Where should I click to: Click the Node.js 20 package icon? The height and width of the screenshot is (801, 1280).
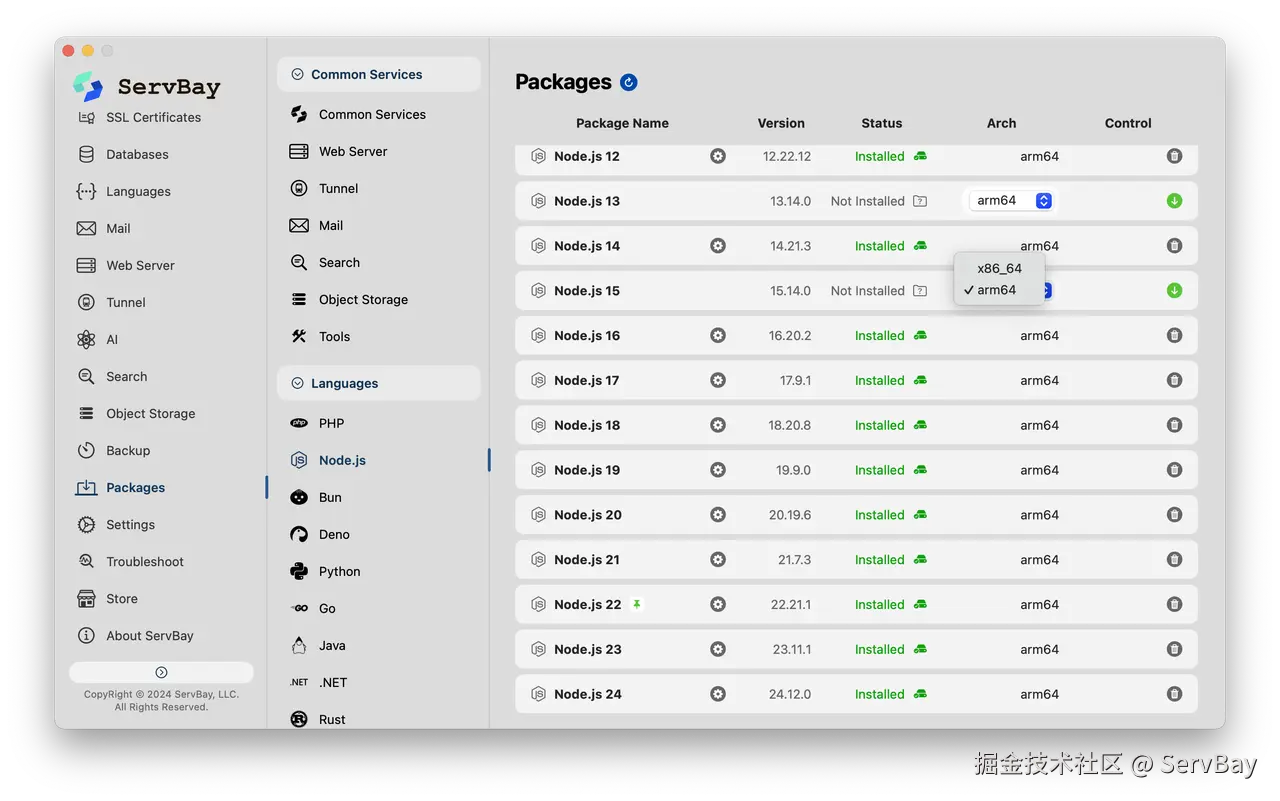[x=538, y=515]
